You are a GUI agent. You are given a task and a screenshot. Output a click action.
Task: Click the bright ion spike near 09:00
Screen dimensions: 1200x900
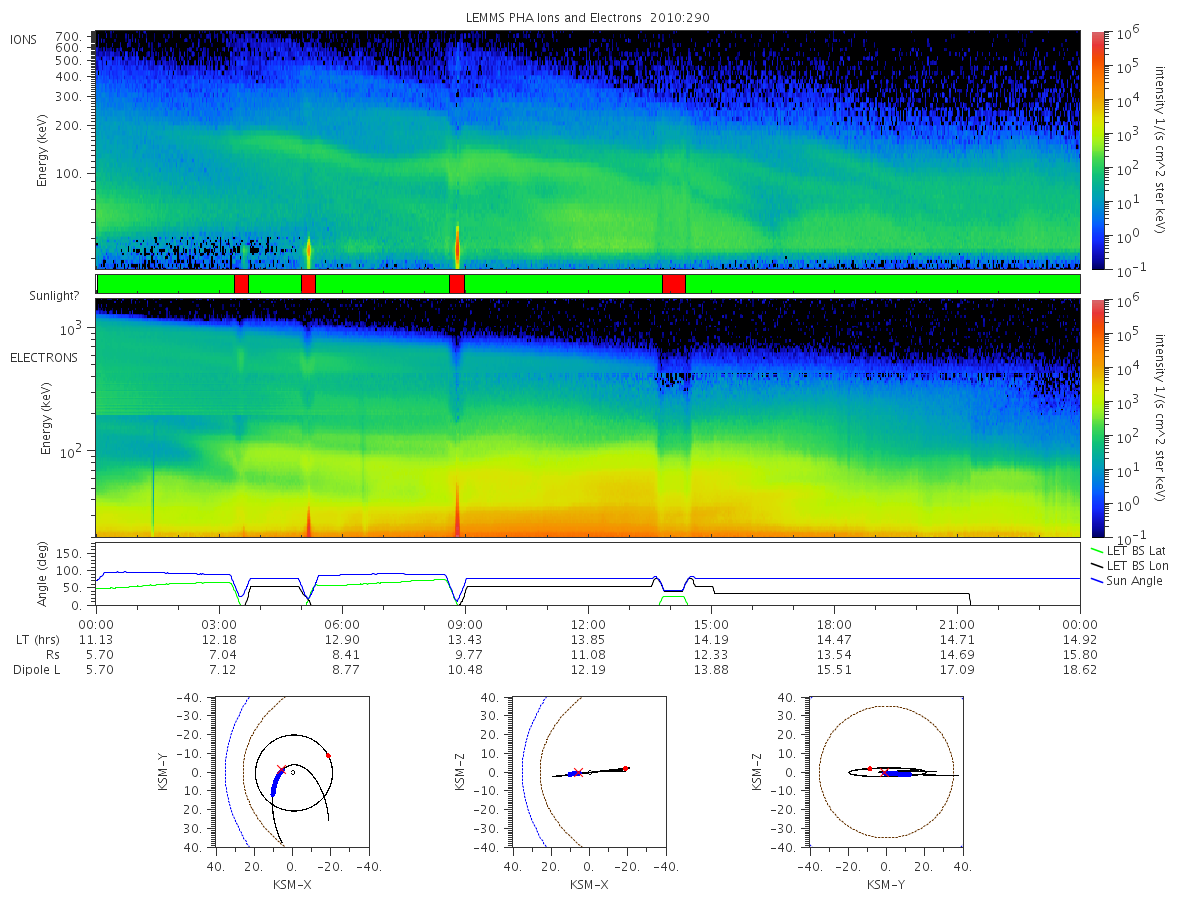pyautogui.click(x=457, y=244)
